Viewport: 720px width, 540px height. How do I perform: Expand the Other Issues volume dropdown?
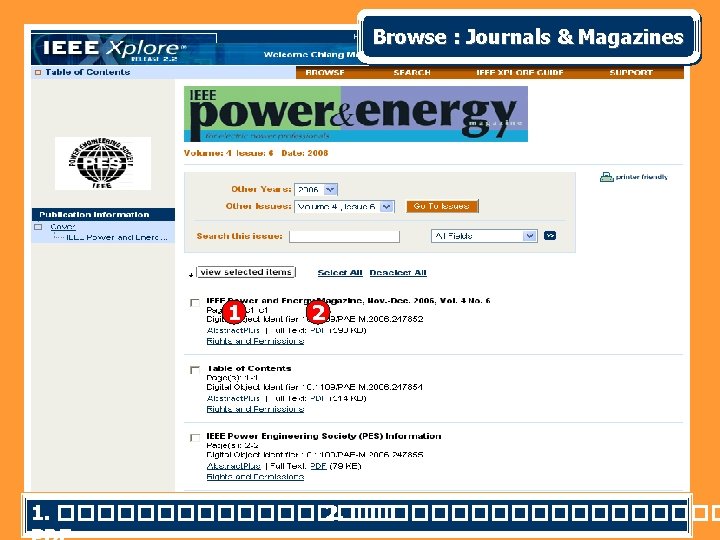click(x=344, y=207)
